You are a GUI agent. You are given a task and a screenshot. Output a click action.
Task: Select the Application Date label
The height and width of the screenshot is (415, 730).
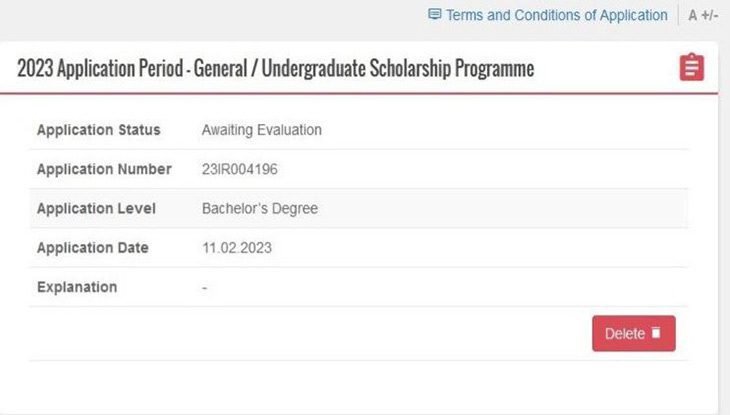pos(92,247)
